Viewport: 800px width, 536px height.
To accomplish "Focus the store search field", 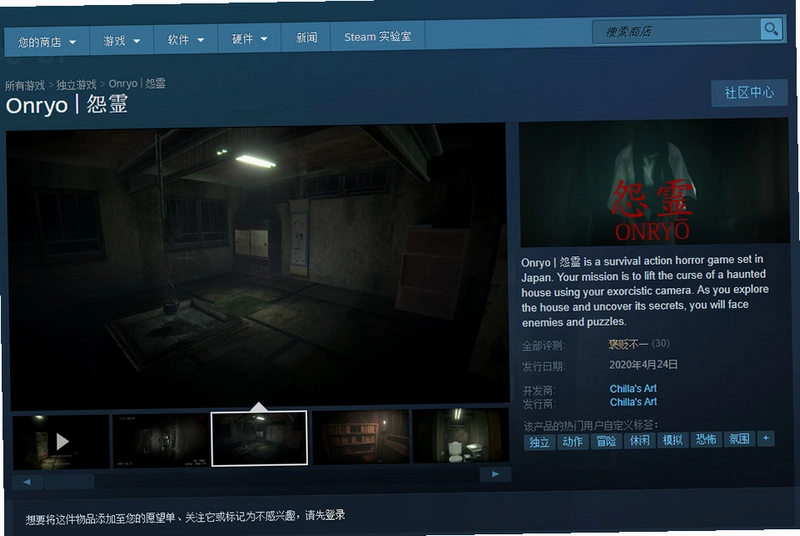I will click(x=677, y=32).
